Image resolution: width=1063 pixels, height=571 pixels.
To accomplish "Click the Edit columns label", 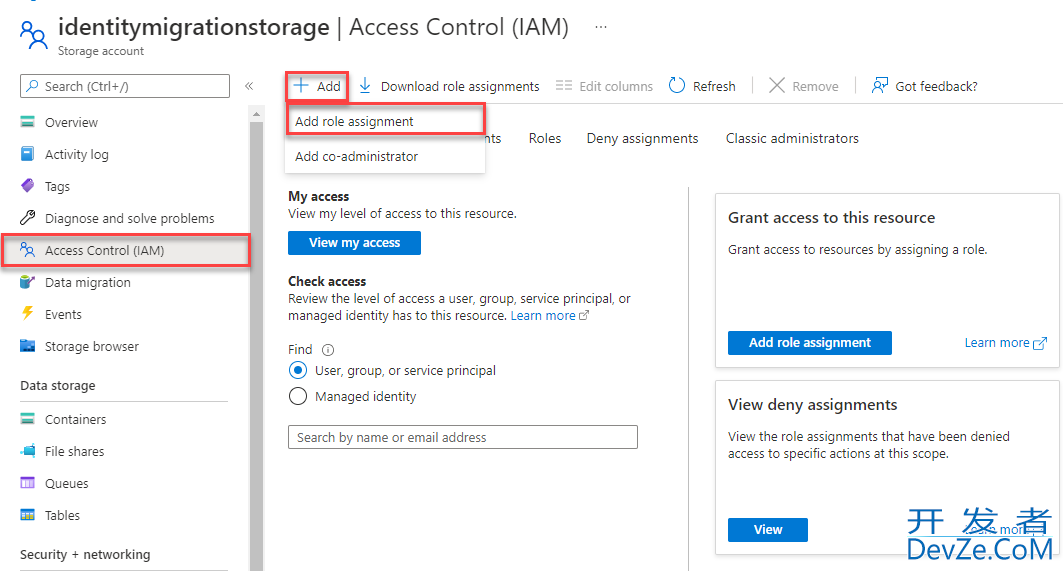I will pos(616,86).
